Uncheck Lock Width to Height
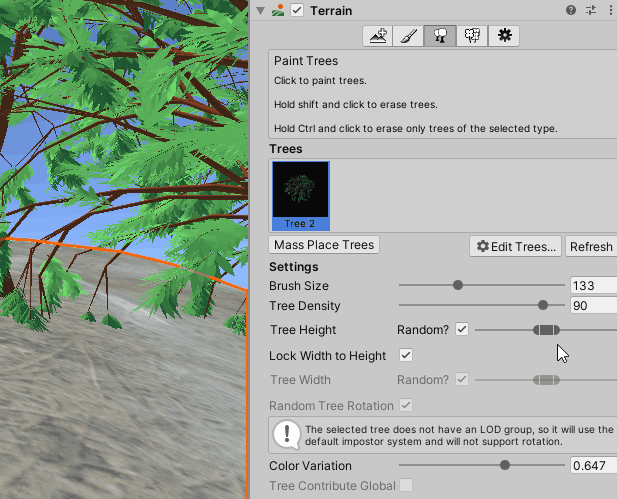The width and height of the screenshot is (617, 499). coord(406,355)
